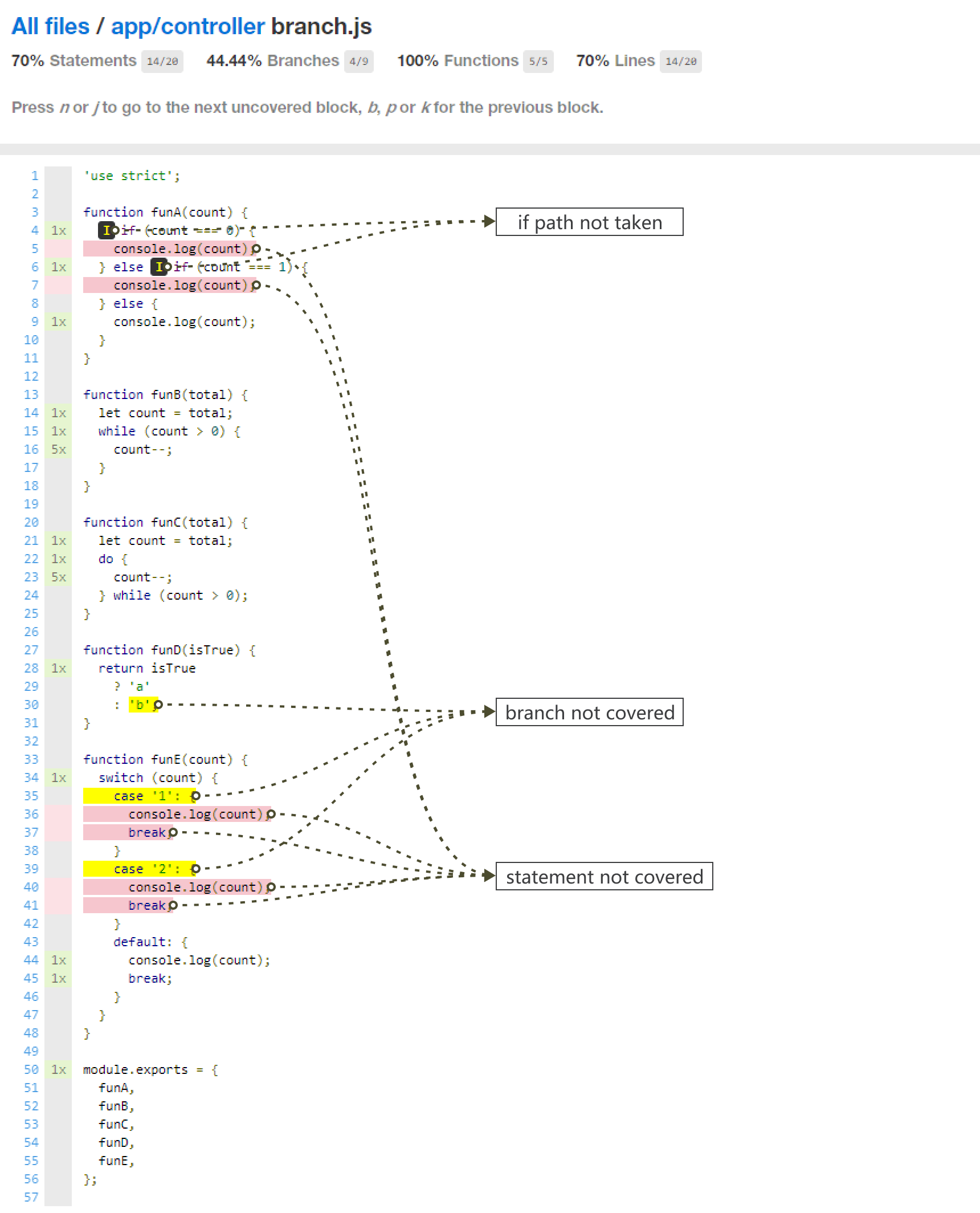Image resolution: width=980 pixels, height=1213 pixels.
Task: Click the 14/20 statements fraction badge
Action: (x=162, y=62)
